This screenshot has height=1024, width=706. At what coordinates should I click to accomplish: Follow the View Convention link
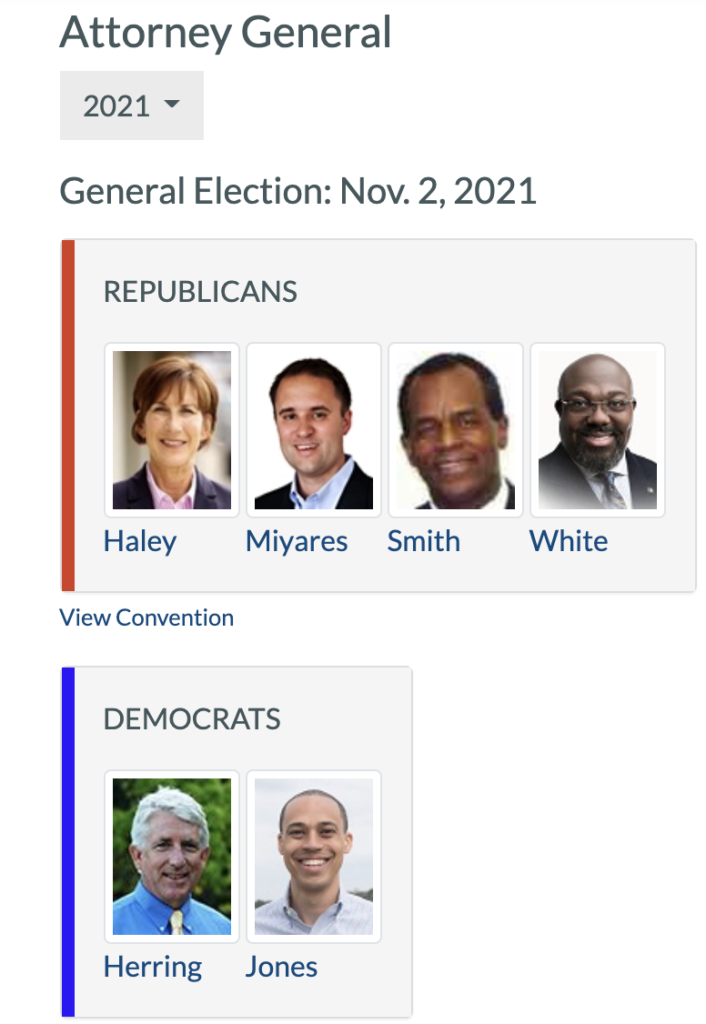click(146, 617)
